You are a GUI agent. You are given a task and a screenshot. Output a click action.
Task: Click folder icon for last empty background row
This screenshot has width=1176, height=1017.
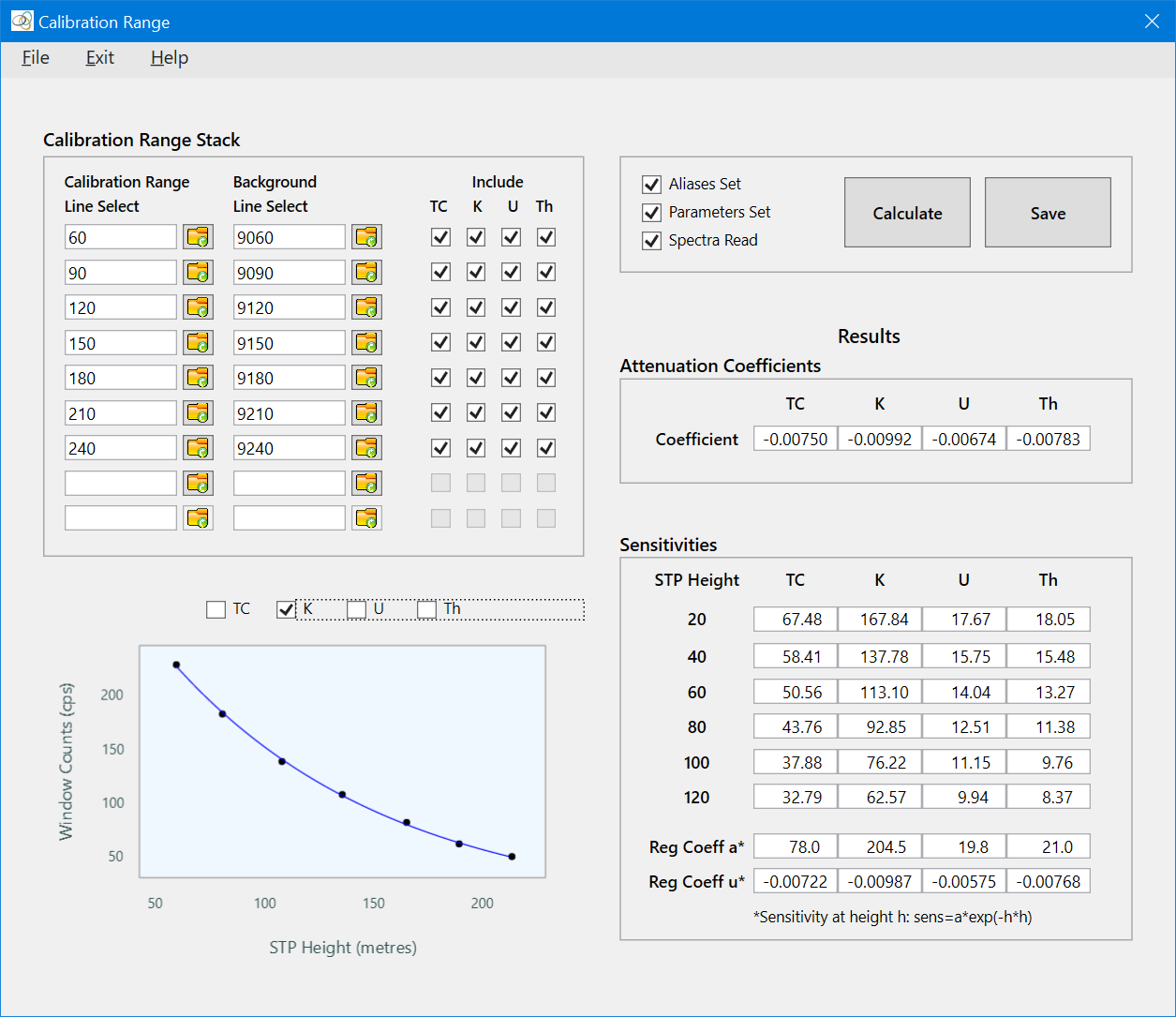[366, 518]
